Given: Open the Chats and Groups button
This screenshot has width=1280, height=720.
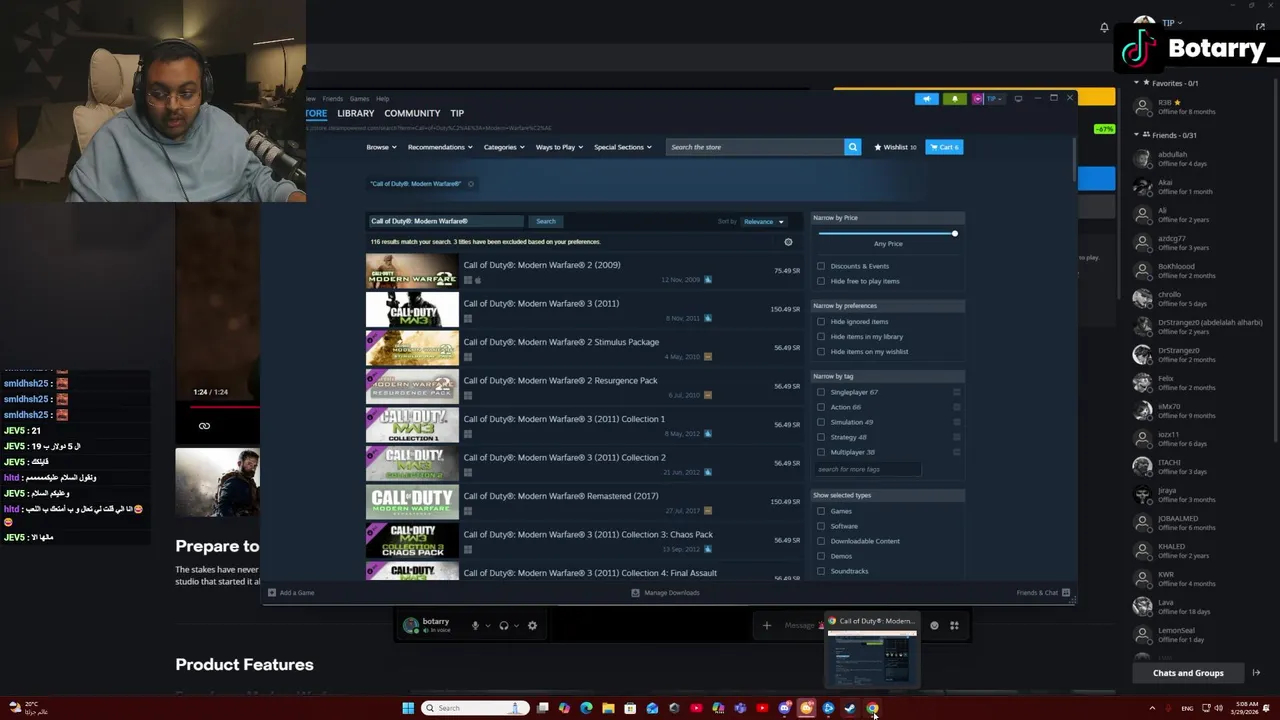Looking at the screenshot, I should 1188,673.
